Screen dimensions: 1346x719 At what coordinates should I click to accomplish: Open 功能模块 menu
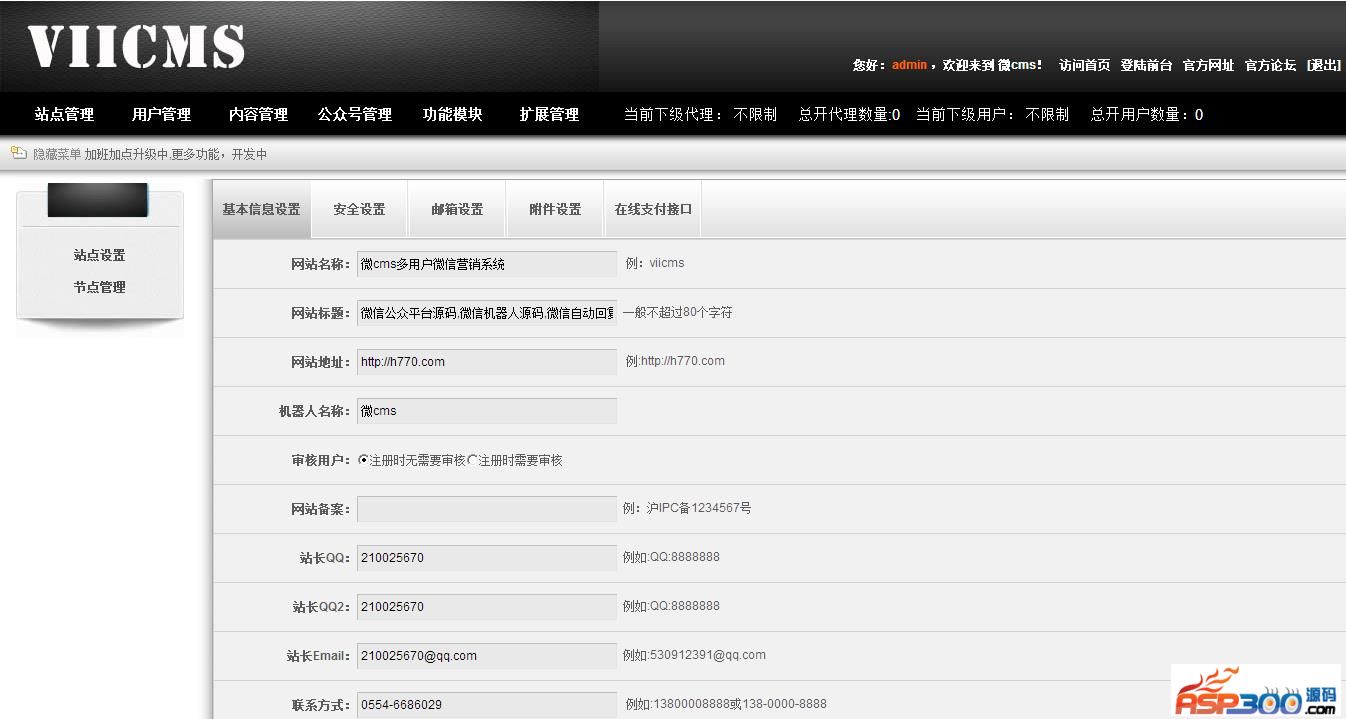[452, 115]
